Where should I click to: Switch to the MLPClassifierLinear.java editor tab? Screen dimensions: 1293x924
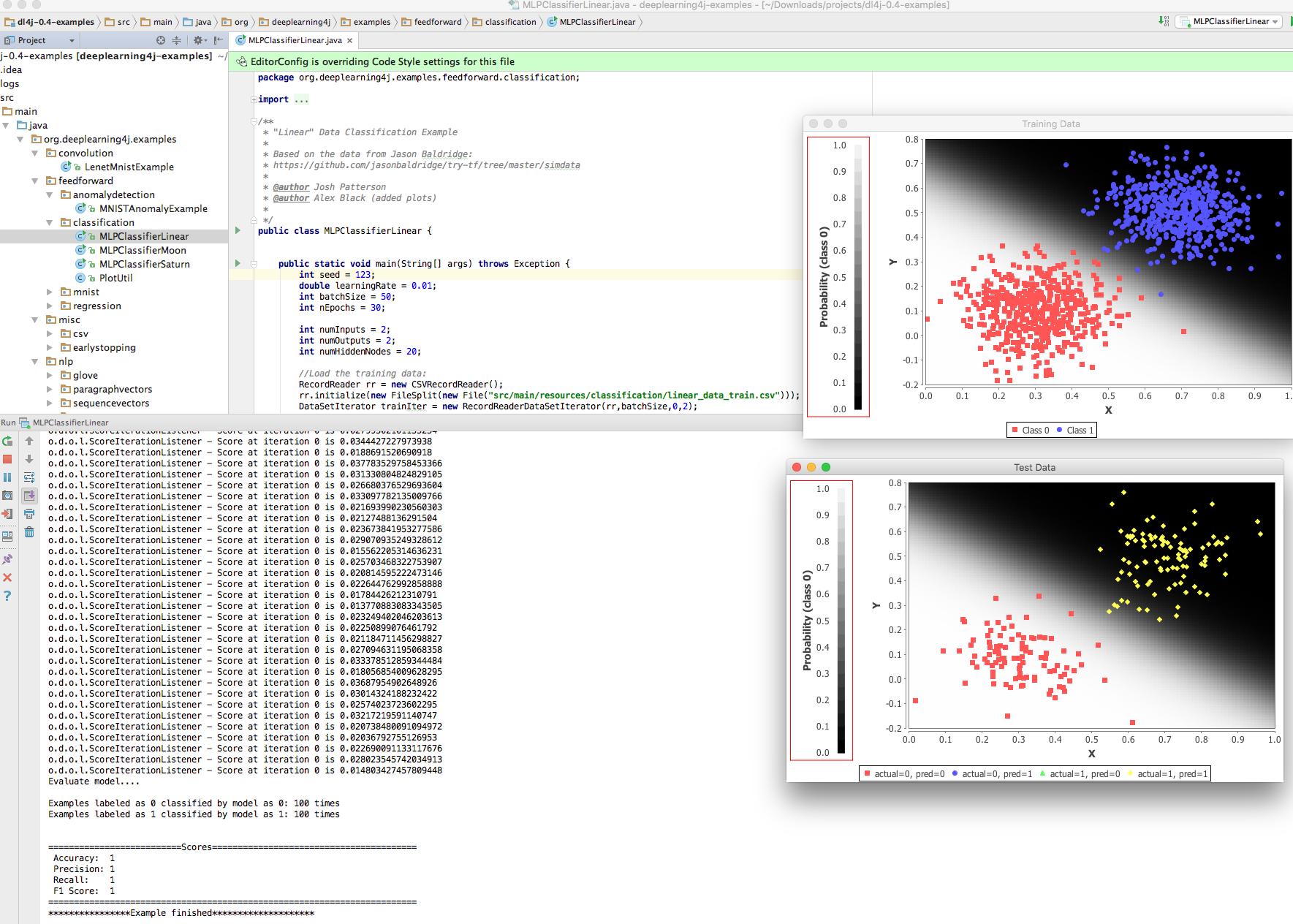[295, 40]
